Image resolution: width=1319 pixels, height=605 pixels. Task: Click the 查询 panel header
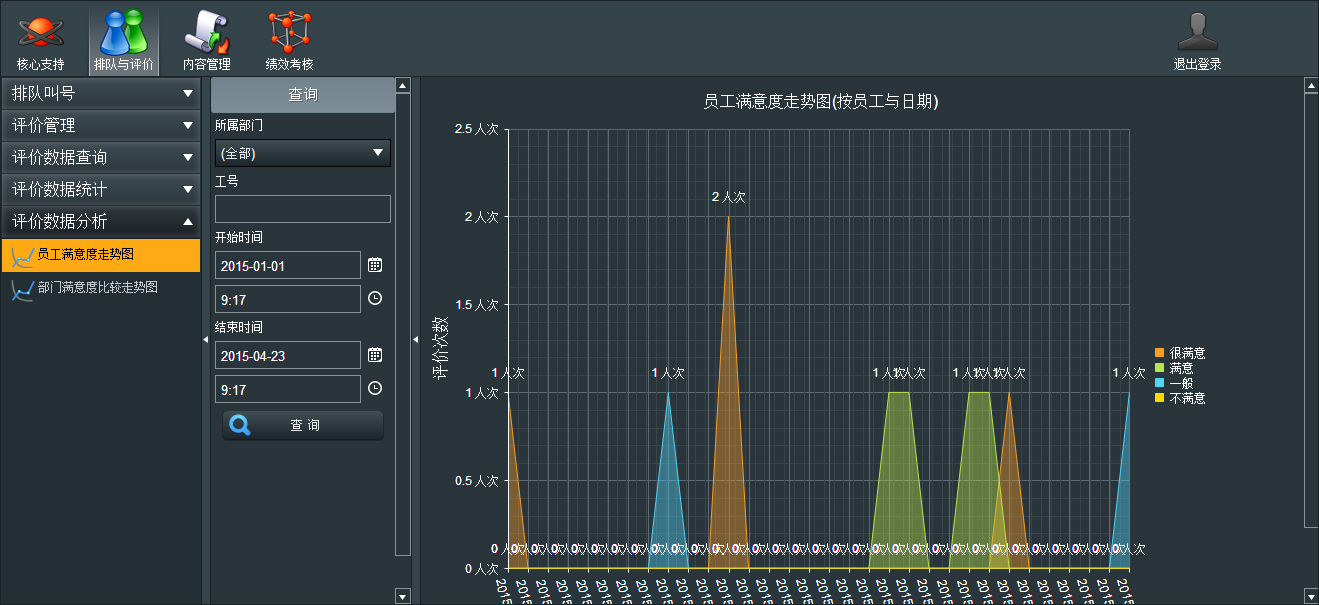(x=302, y=95)
